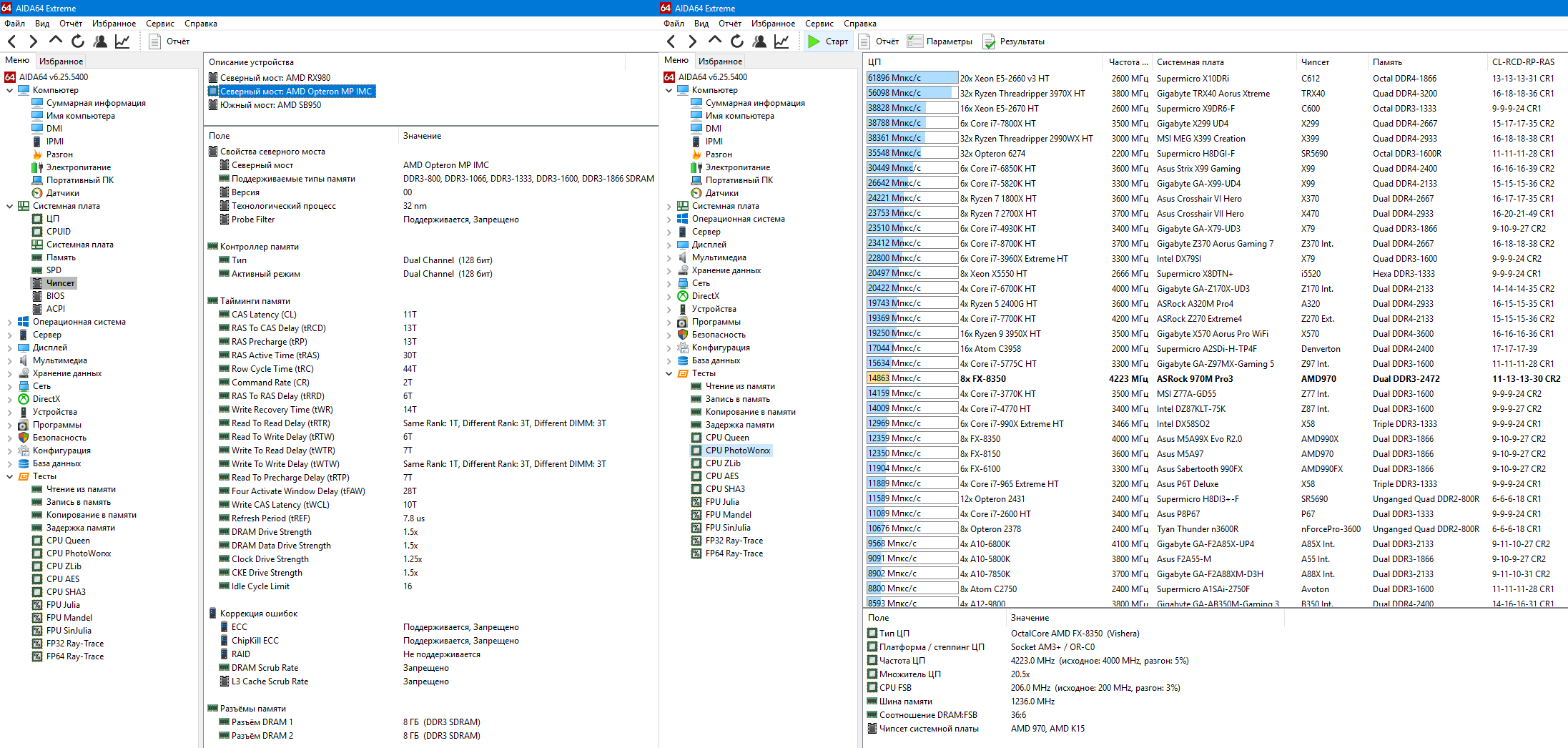The height and width of the screenshot is (748, 1568).
Task: Go forward in the left AIDA64 window
Action: click(x=34, y=41)
